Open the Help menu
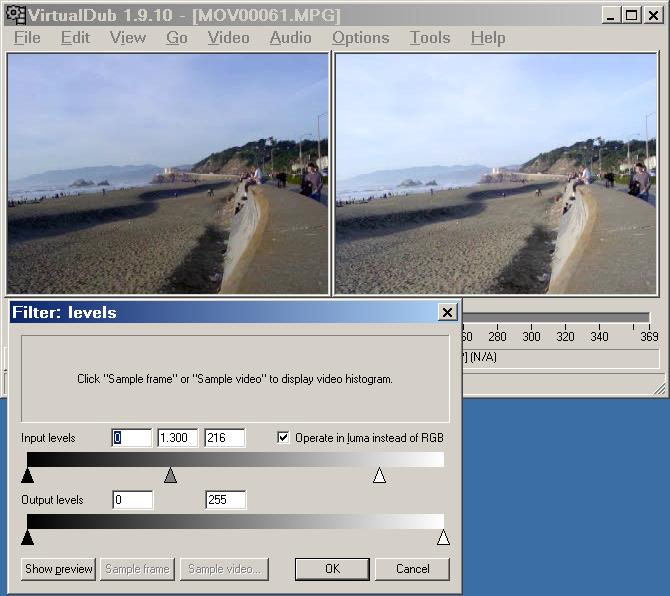 tap(488, 38)
